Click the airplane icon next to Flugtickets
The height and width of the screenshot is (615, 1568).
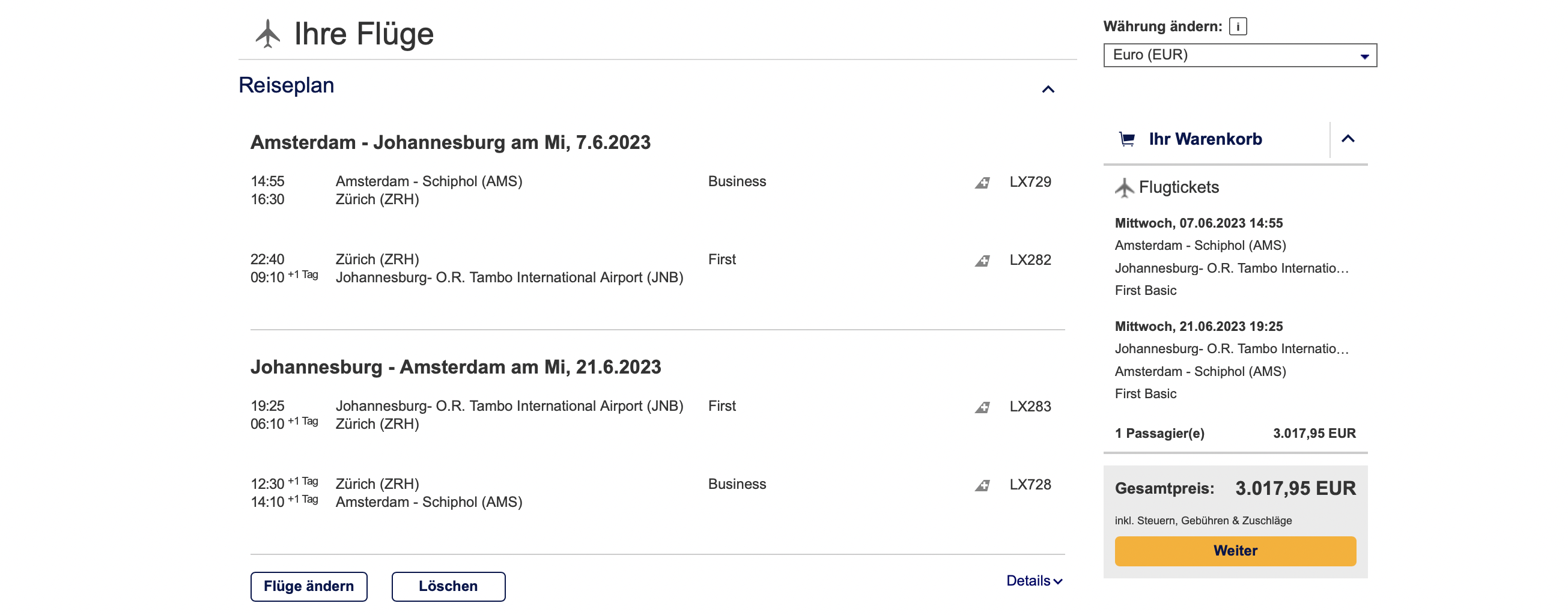coord(1124,187)
